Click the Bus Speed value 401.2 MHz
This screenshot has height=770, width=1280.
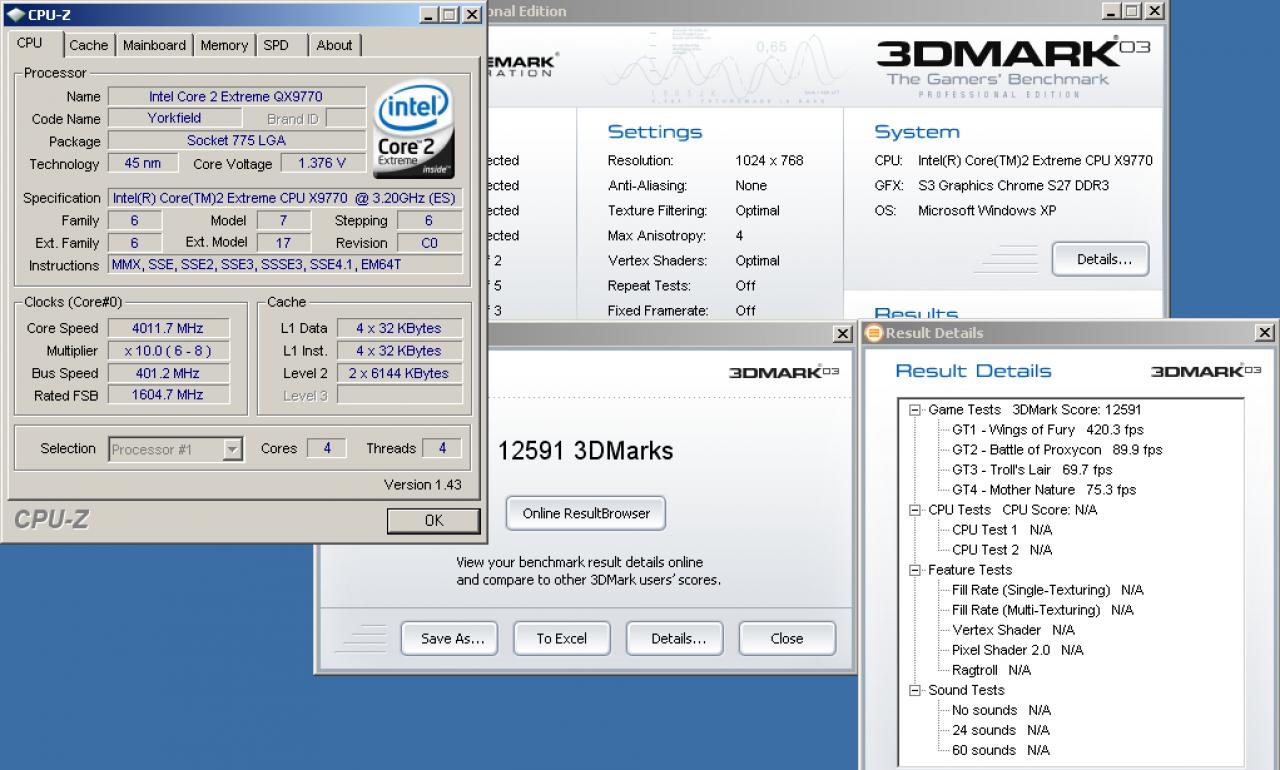coord(167,373)
